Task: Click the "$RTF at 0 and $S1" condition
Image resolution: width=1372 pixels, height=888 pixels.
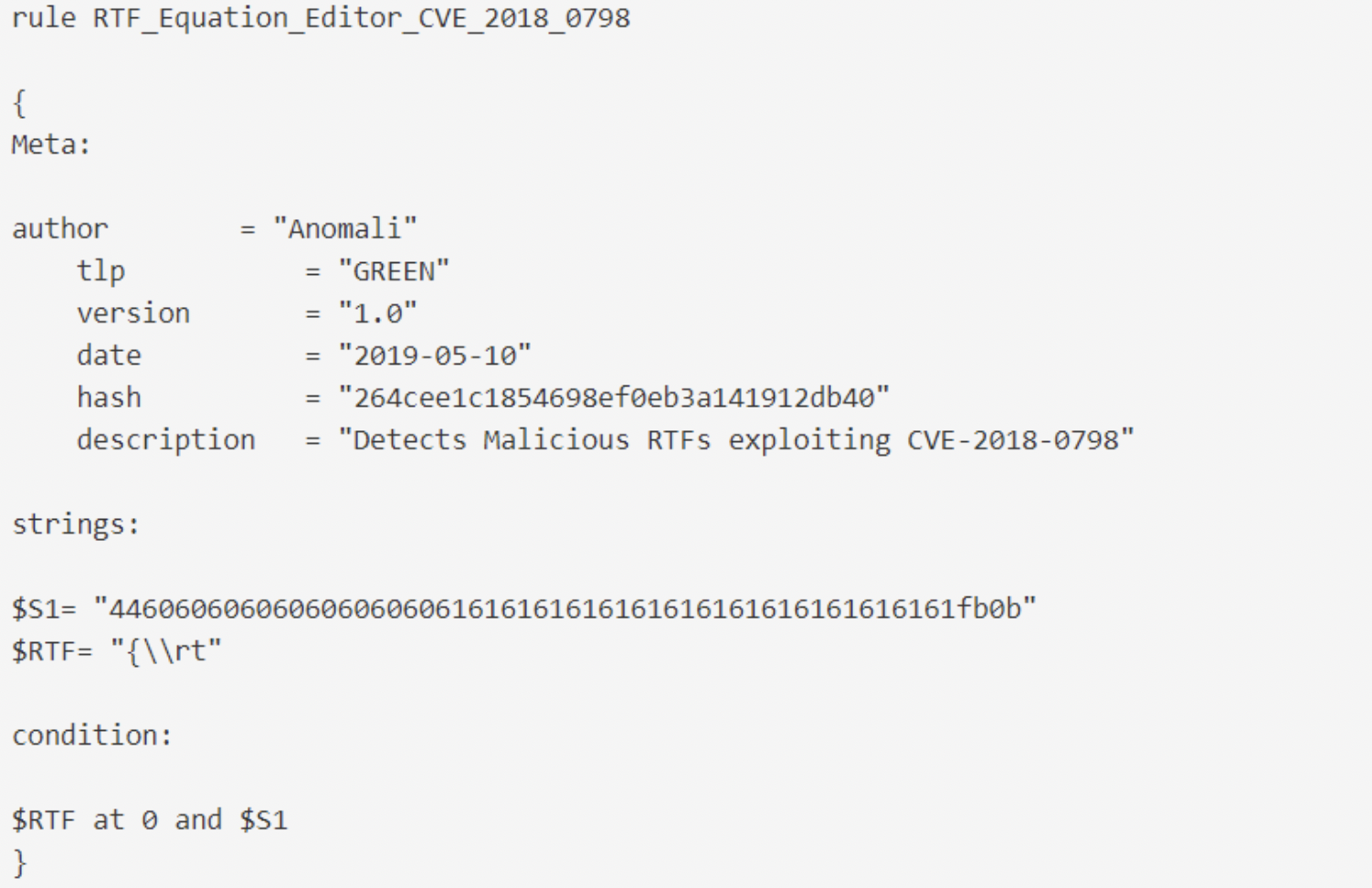Action: pos(150,819)
